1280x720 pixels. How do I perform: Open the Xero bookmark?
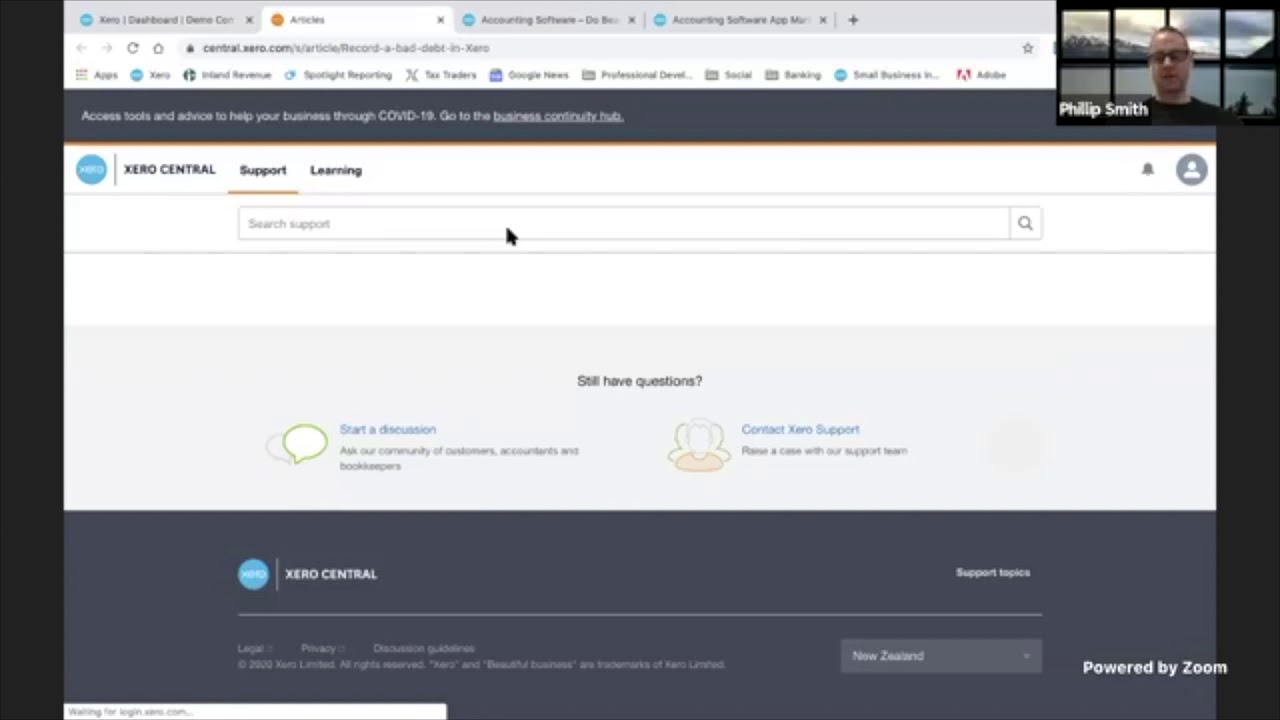pos(151,75)
